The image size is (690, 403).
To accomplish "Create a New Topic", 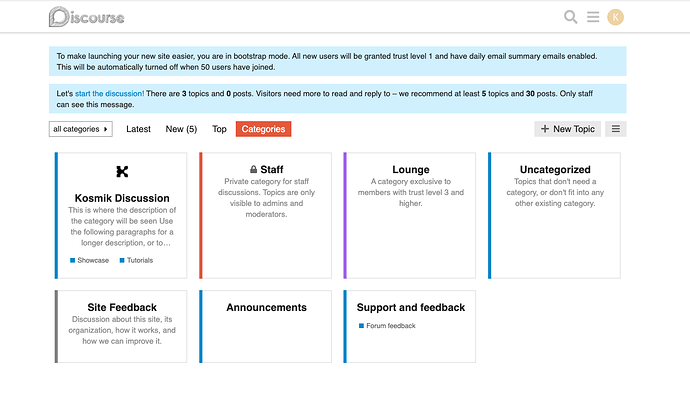I will click(x=568, y=129).
